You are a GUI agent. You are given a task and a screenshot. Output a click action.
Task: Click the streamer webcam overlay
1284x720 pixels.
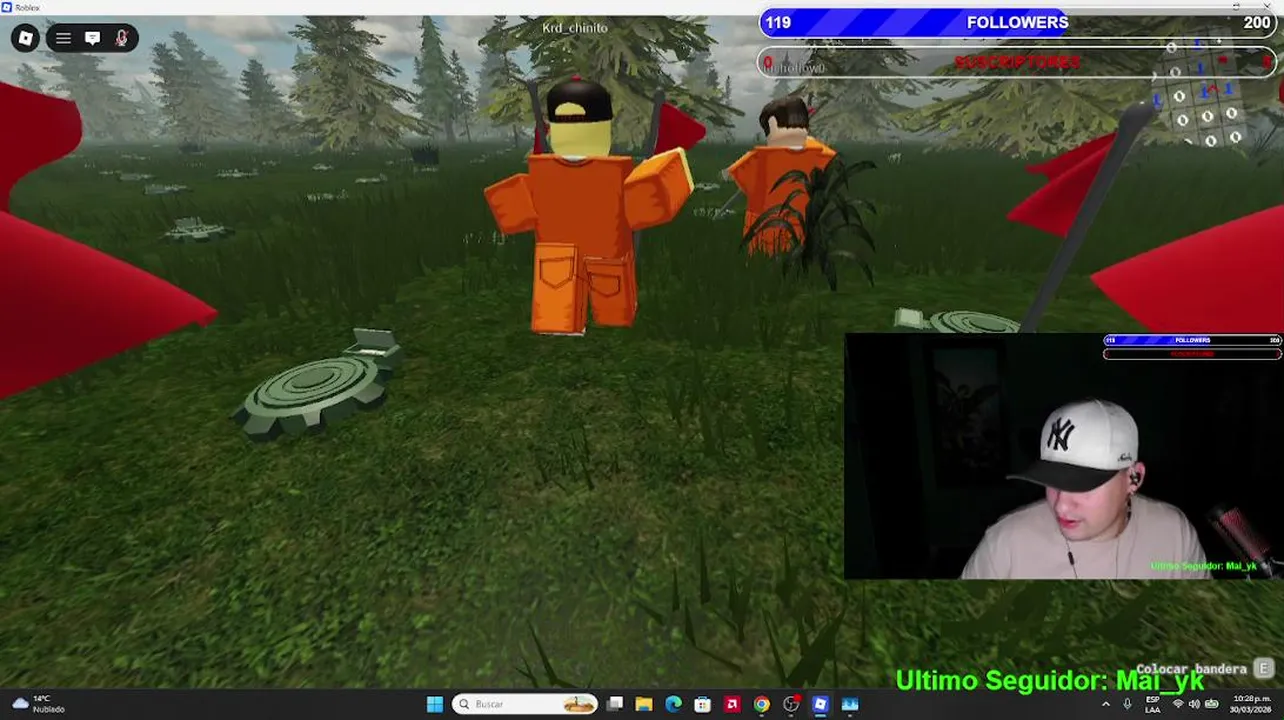click(x=1063, y=456)
